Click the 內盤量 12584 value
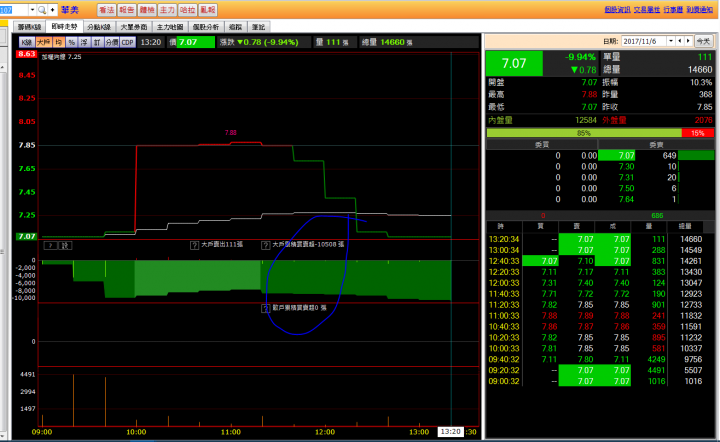Image resolution: width=720 pixels, height=442 pixels. click(x=585, y=120)
